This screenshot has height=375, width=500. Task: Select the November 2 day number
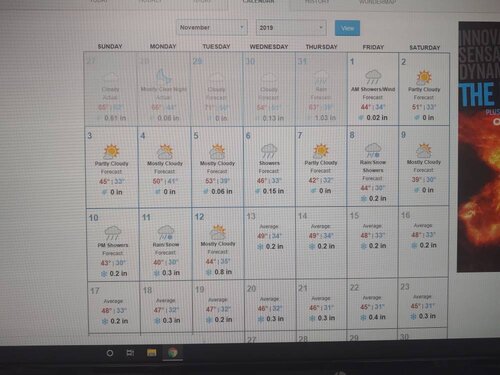coord(403,62)
